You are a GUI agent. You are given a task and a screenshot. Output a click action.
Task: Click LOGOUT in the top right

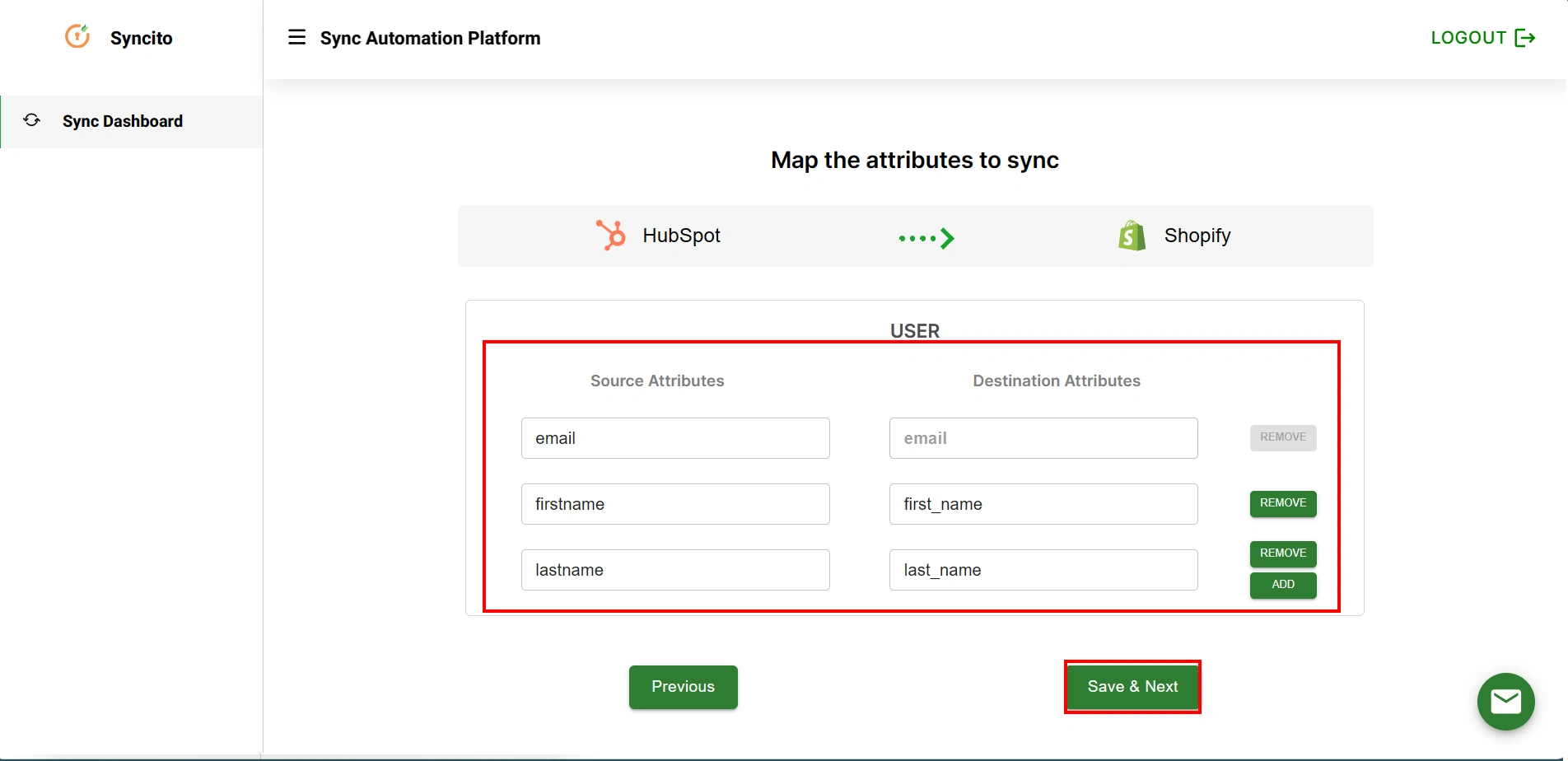tap(1469, 37)
